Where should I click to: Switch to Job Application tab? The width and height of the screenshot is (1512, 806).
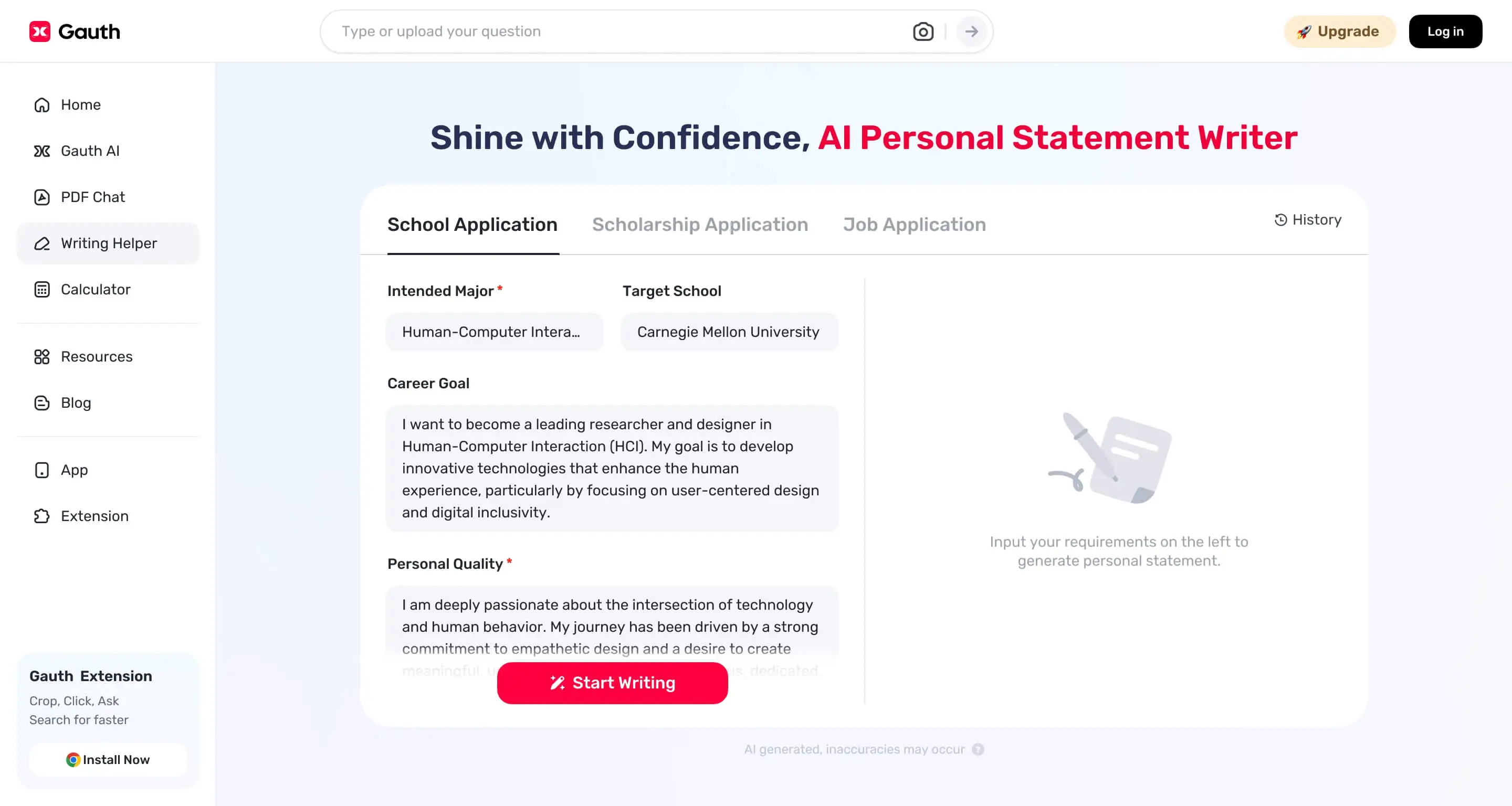[x=914, y=224]
